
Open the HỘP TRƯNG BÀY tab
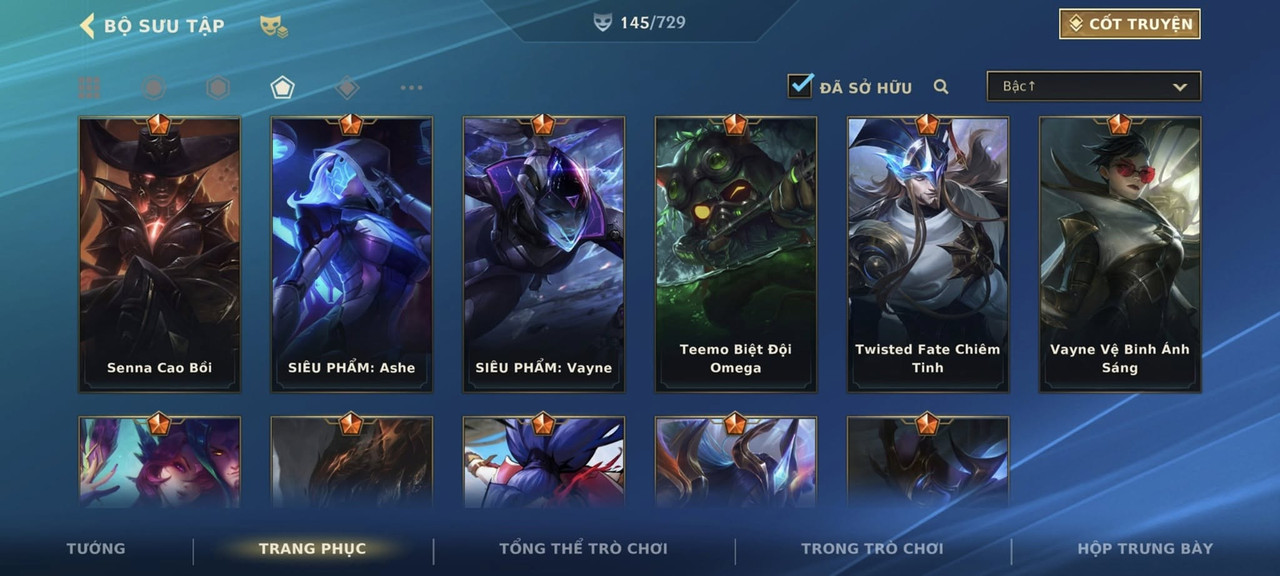(1145, 548)
